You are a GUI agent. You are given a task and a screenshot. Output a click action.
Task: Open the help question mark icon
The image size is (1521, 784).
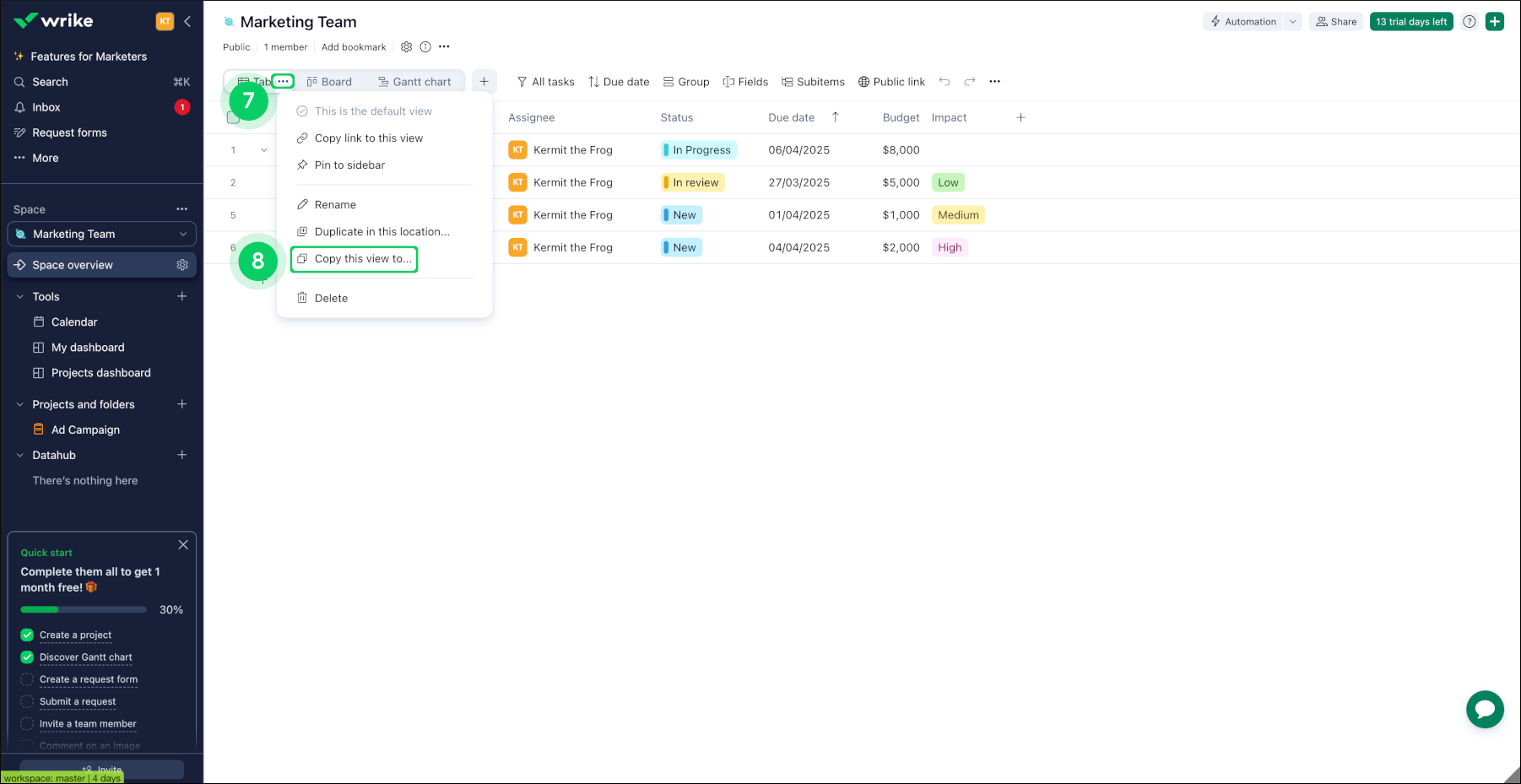coord(1470,22)
